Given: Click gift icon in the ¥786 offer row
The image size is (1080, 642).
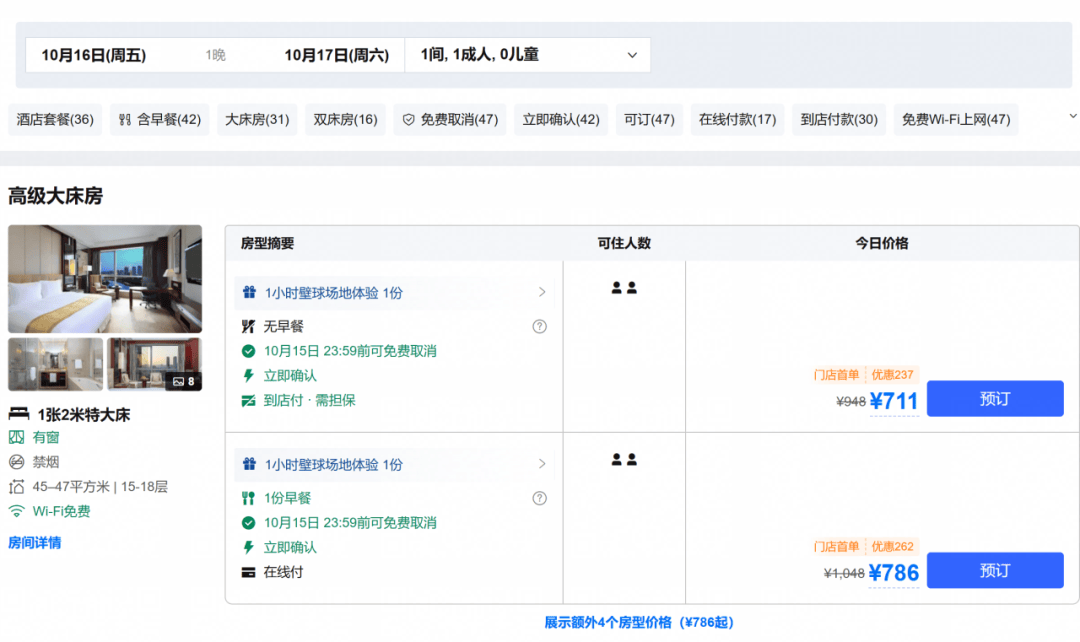Looking at the screenshot, I should (x=249, y=464).
